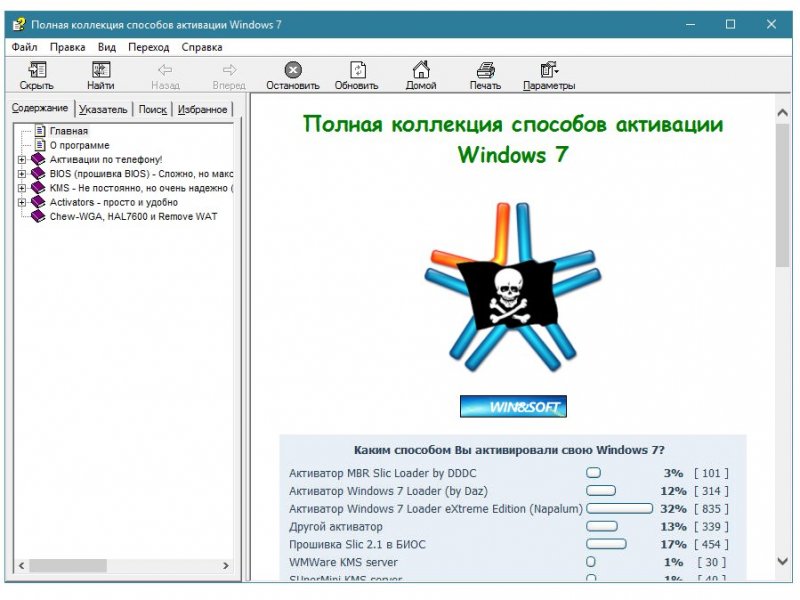Click the 'WMWare KMS server' poll entry
800x600 pixels.
pyautogui.click(x=343, y=563)
